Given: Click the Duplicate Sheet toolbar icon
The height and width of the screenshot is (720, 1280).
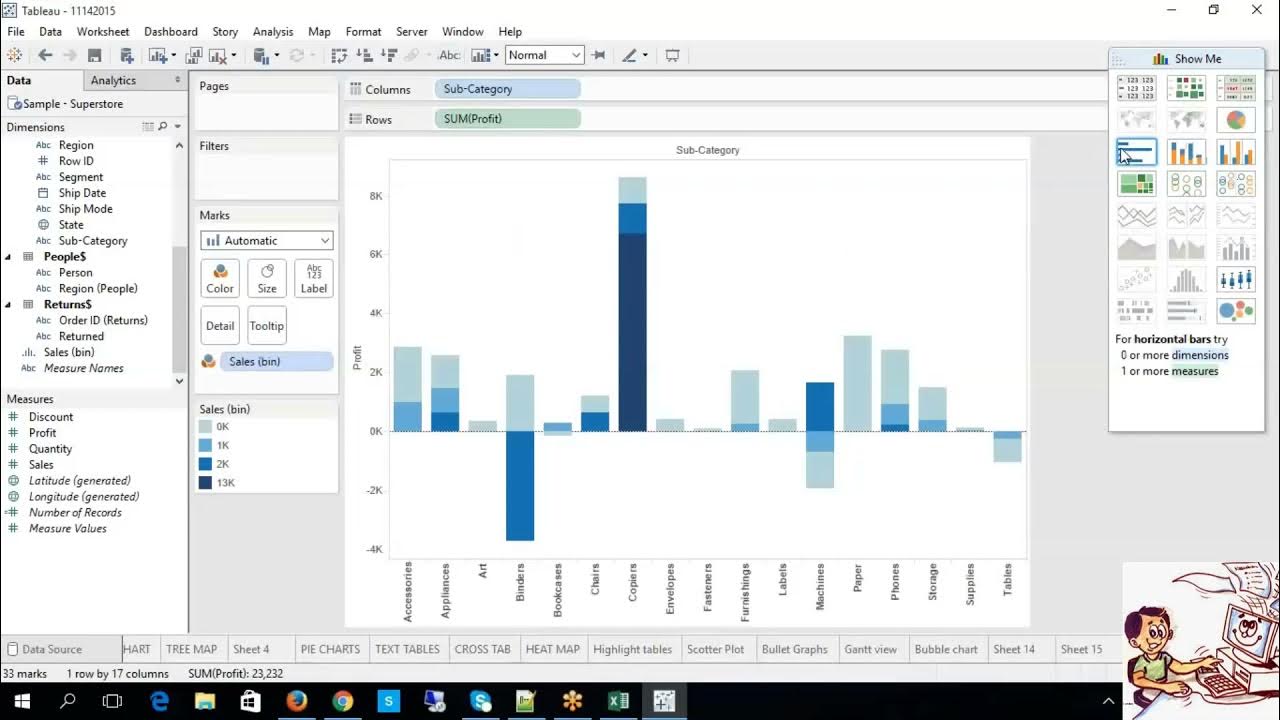Looking at the screenshot, I should pos(194,56).
